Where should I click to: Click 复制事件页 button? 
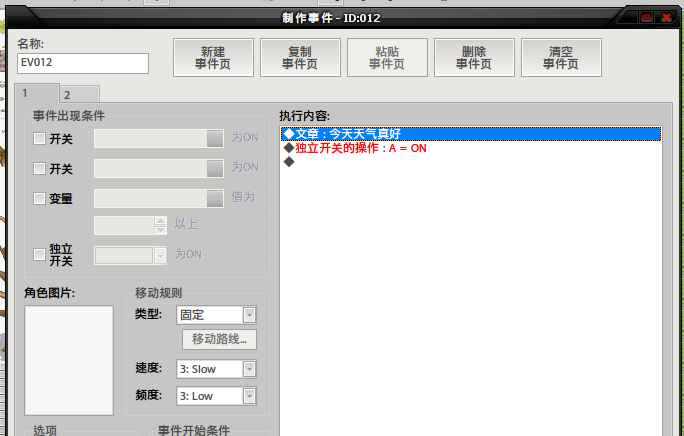point(300,58)
